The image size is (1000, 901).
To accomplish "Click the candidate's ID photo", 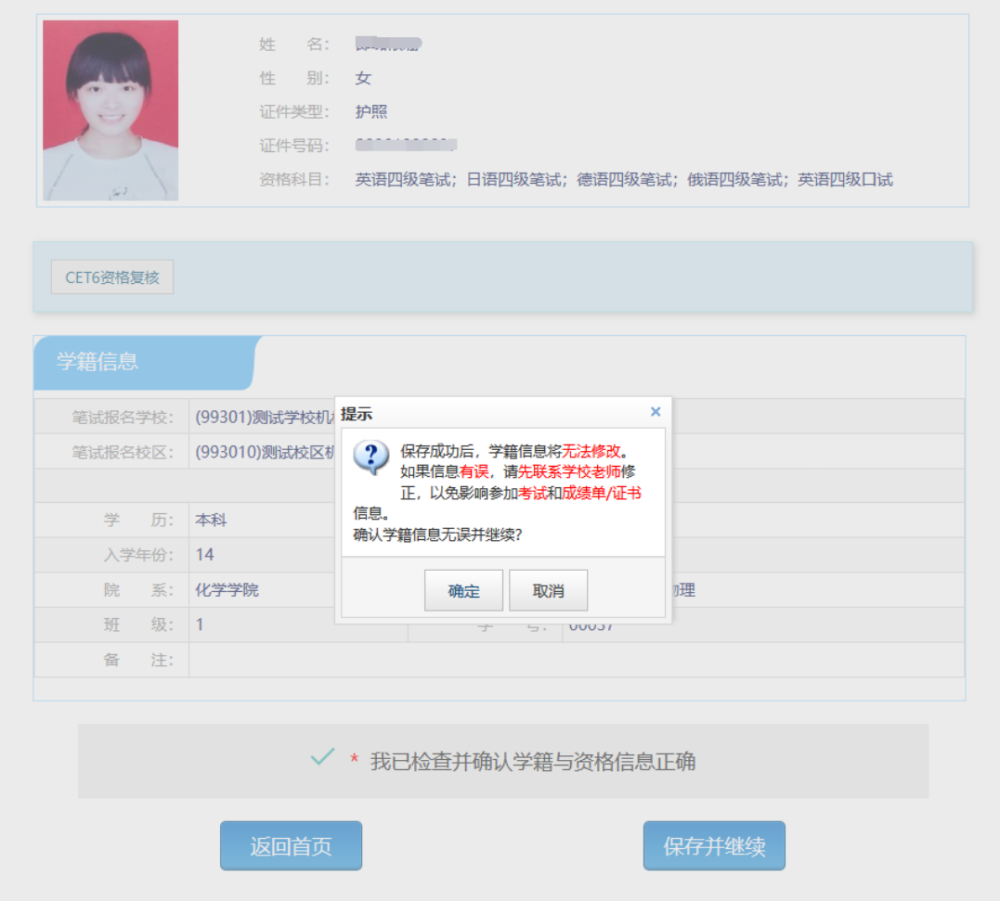I will [110, 110].
